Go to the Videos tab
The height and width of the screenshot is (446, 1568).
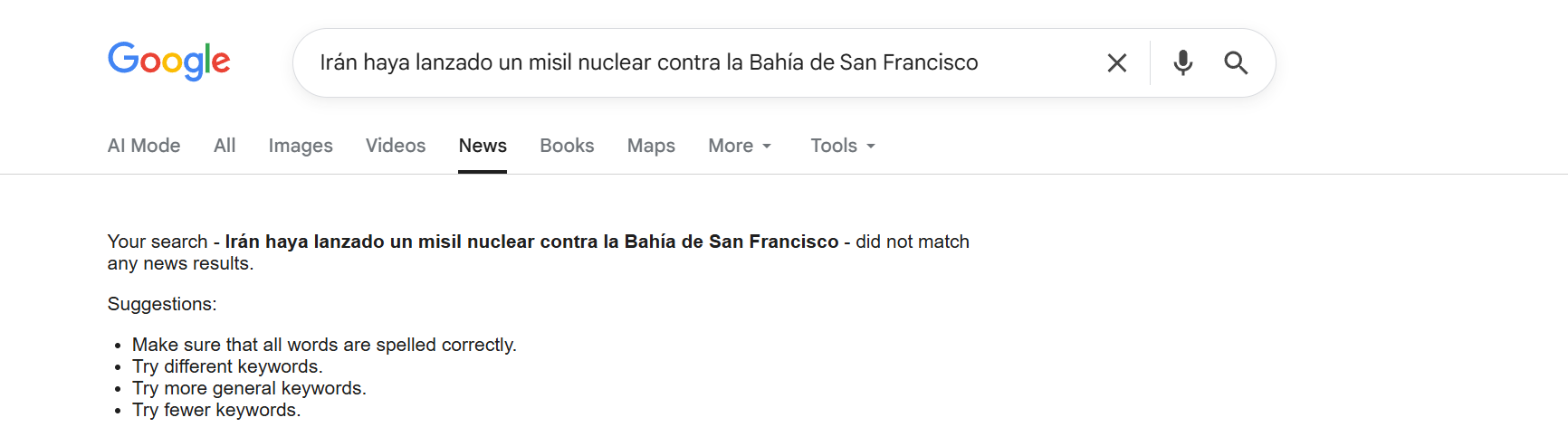[x=396, y=146]
